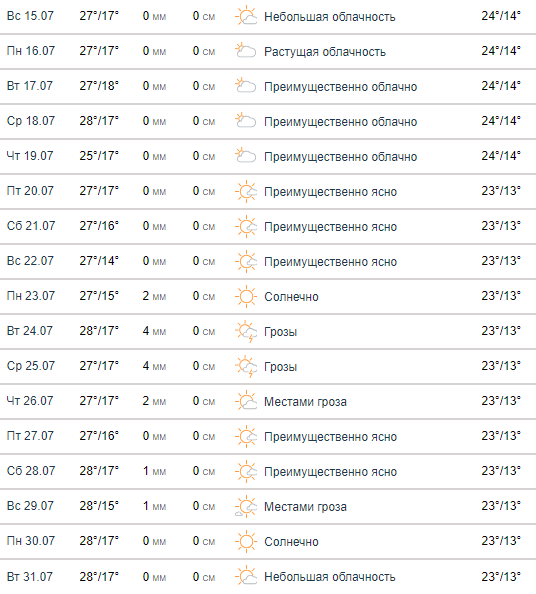The width and height of the screenshot is (536, 594).
Task: Click the thunderstorm icon for Вт 24.07
Action: point(246,331)
